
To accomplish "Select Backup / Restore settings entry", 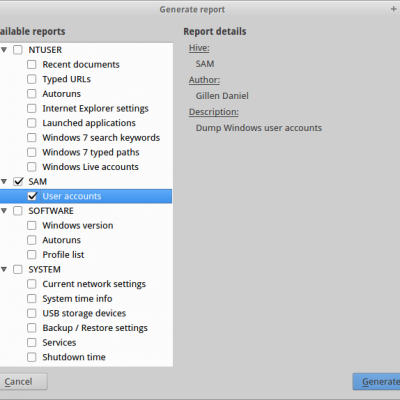I will [x=95, y=328].
